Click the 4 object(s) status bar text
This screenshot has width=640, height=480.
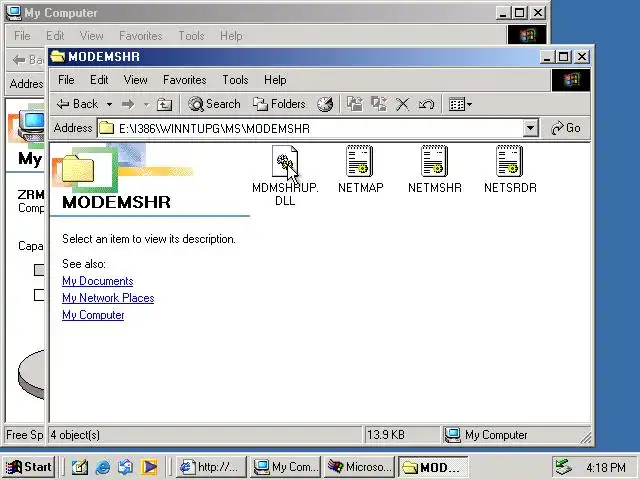(x=75, y=435)
